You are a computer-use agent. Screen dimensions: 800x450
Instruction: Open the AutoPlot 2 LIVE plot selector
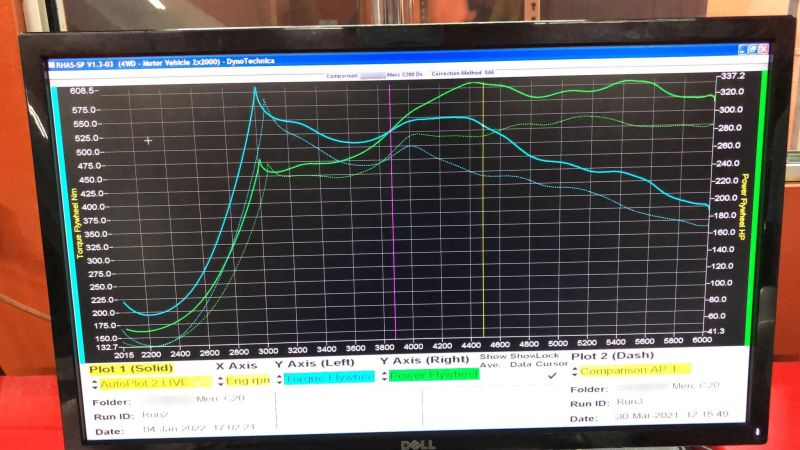155,383
